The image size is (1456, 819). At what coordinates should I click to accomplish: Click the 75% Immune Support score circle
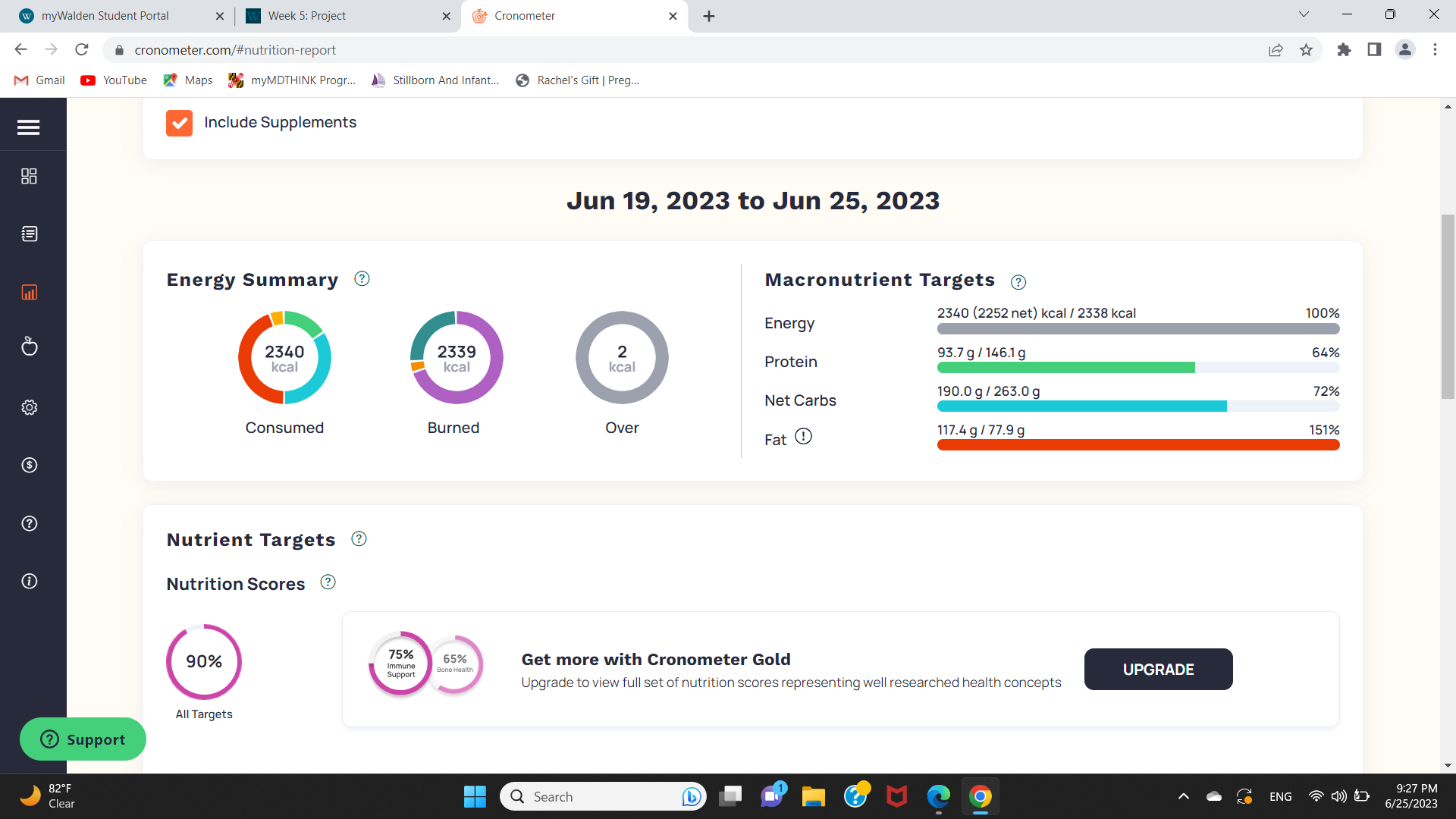400,664
